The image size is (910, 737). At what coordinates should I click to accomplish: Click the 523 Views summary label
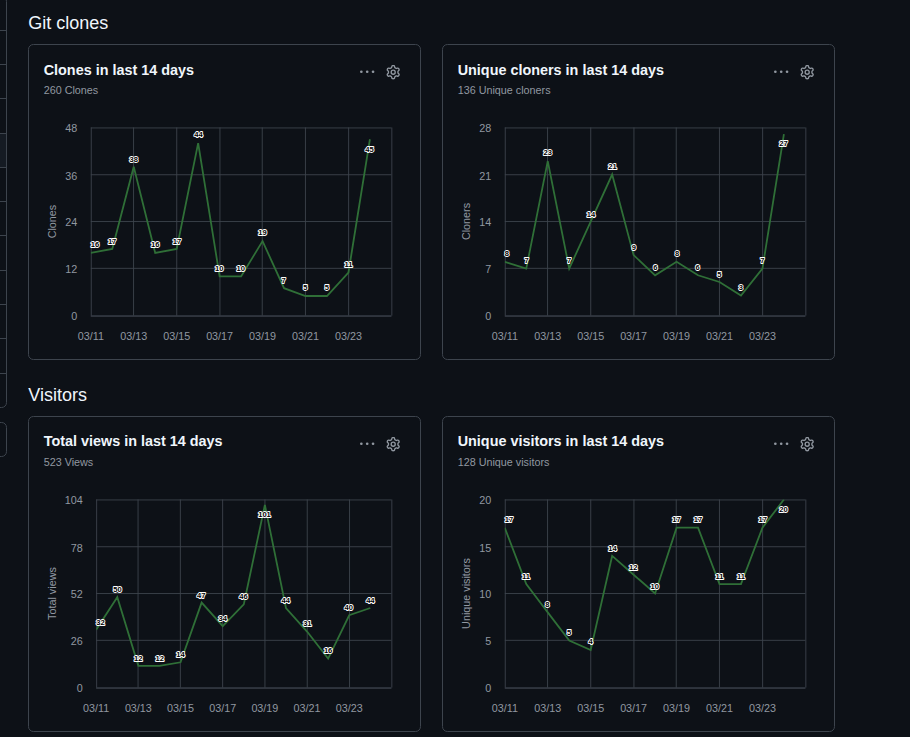68,462
